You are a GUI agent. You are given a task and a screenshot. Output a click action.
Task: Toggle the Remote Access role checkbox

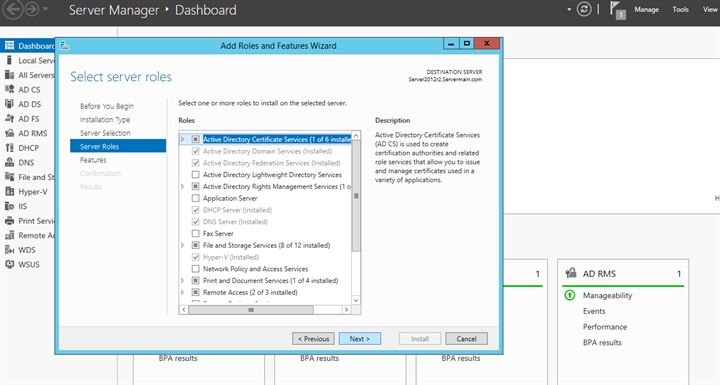(196, 292)
